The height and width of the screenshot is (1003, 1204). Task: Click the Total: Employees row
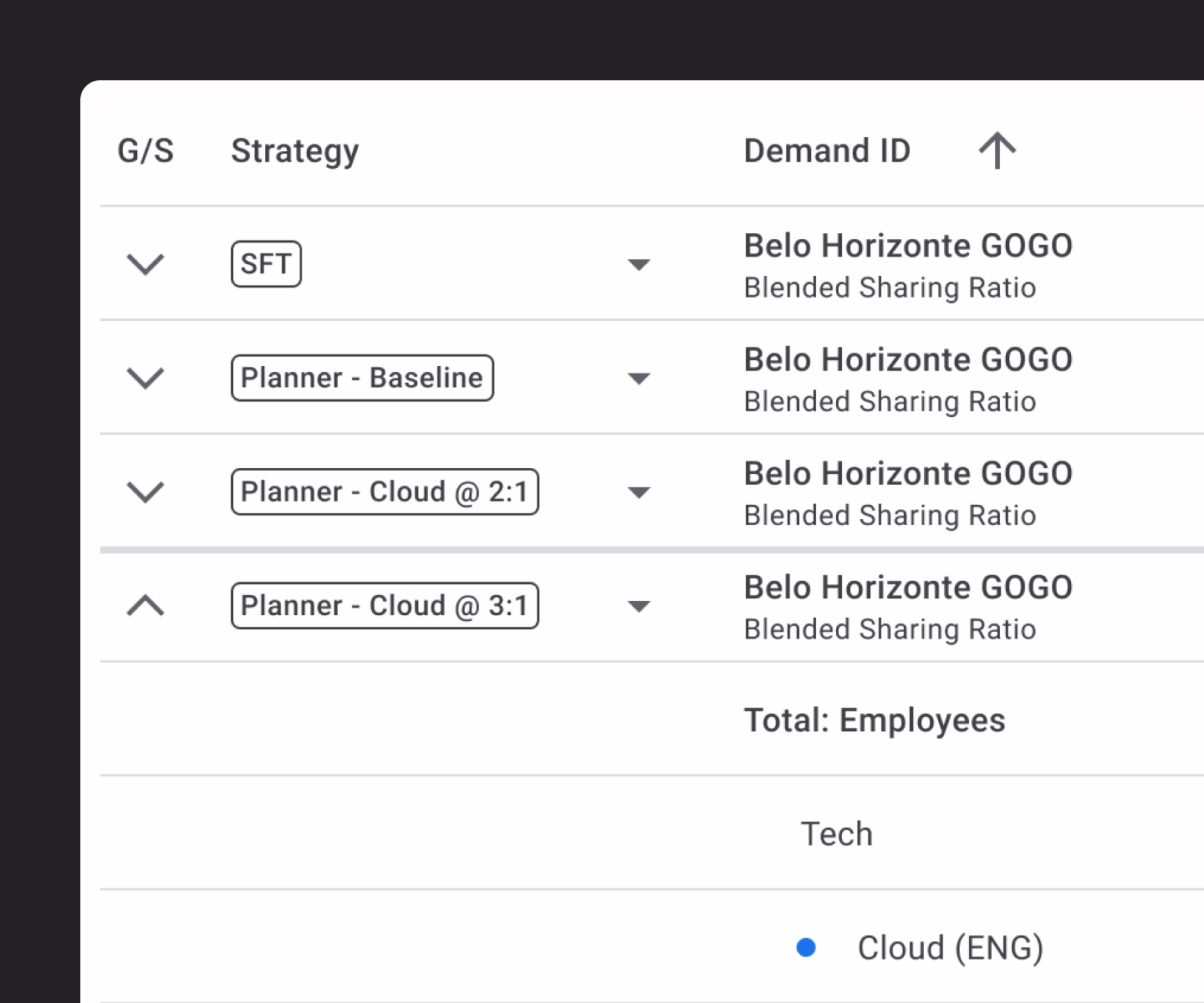(875, 720)
